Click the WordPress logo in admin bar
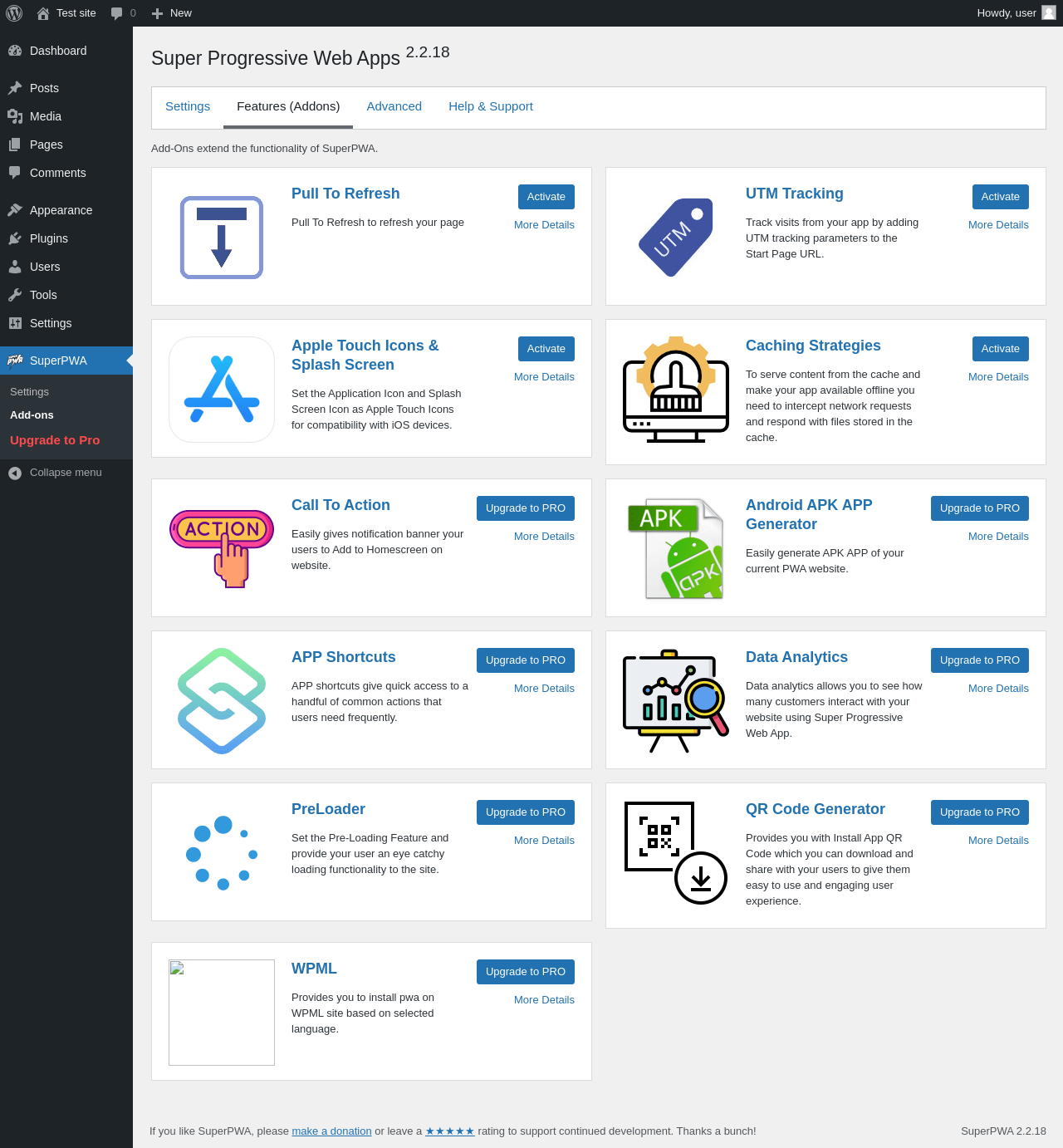 pos(14,13)
